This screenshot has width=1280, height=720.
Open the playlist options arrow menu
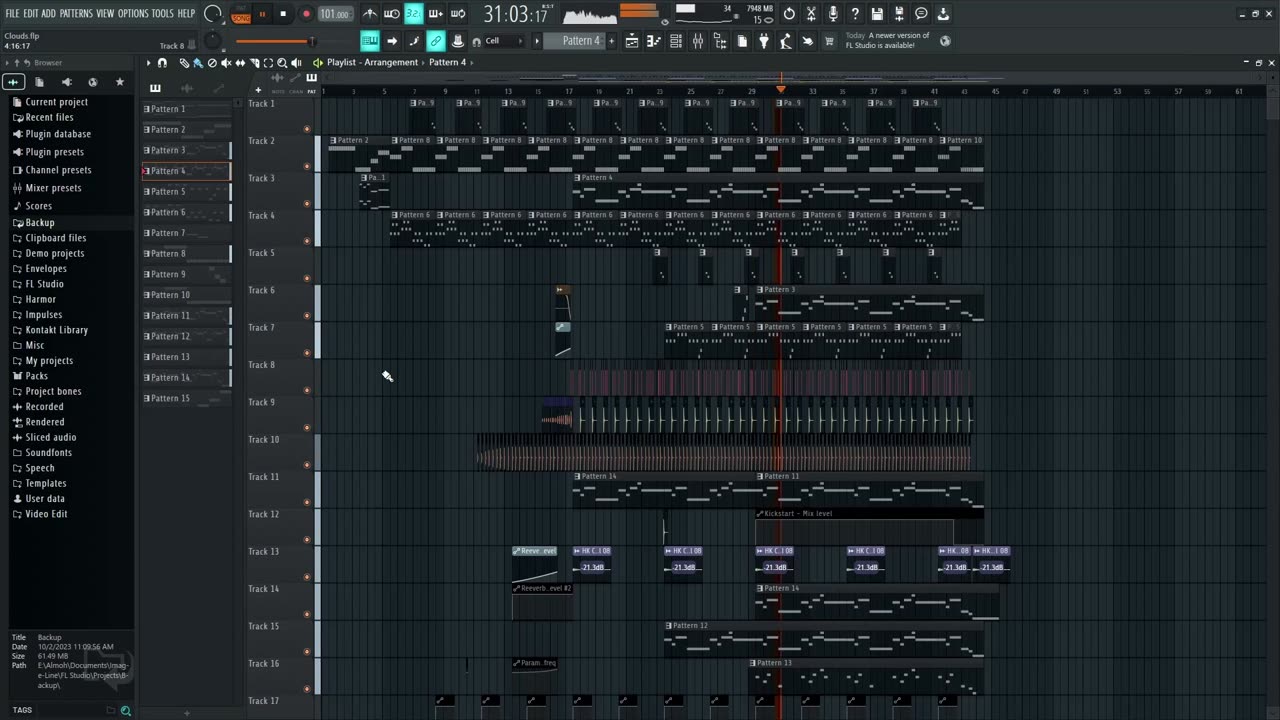(x=149, y=63)
